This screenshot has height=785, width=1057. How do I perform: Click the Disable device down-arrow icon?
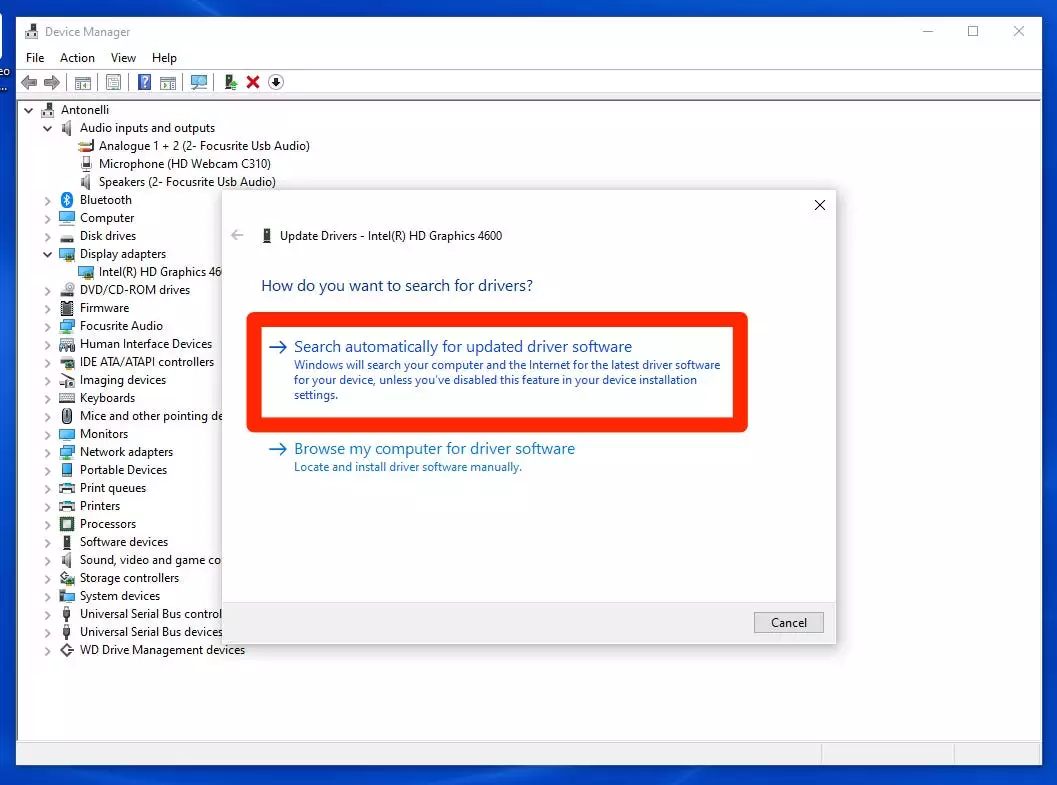(x=276, y=82)
